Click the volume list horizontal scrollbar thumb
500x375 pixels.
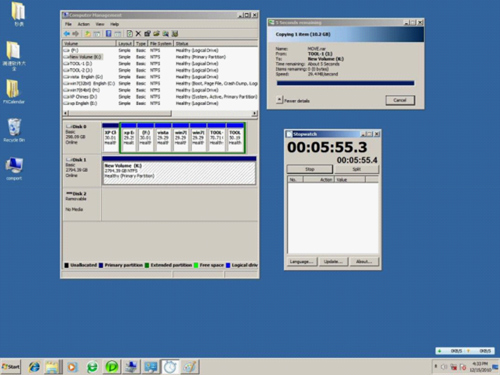point(120,113)
